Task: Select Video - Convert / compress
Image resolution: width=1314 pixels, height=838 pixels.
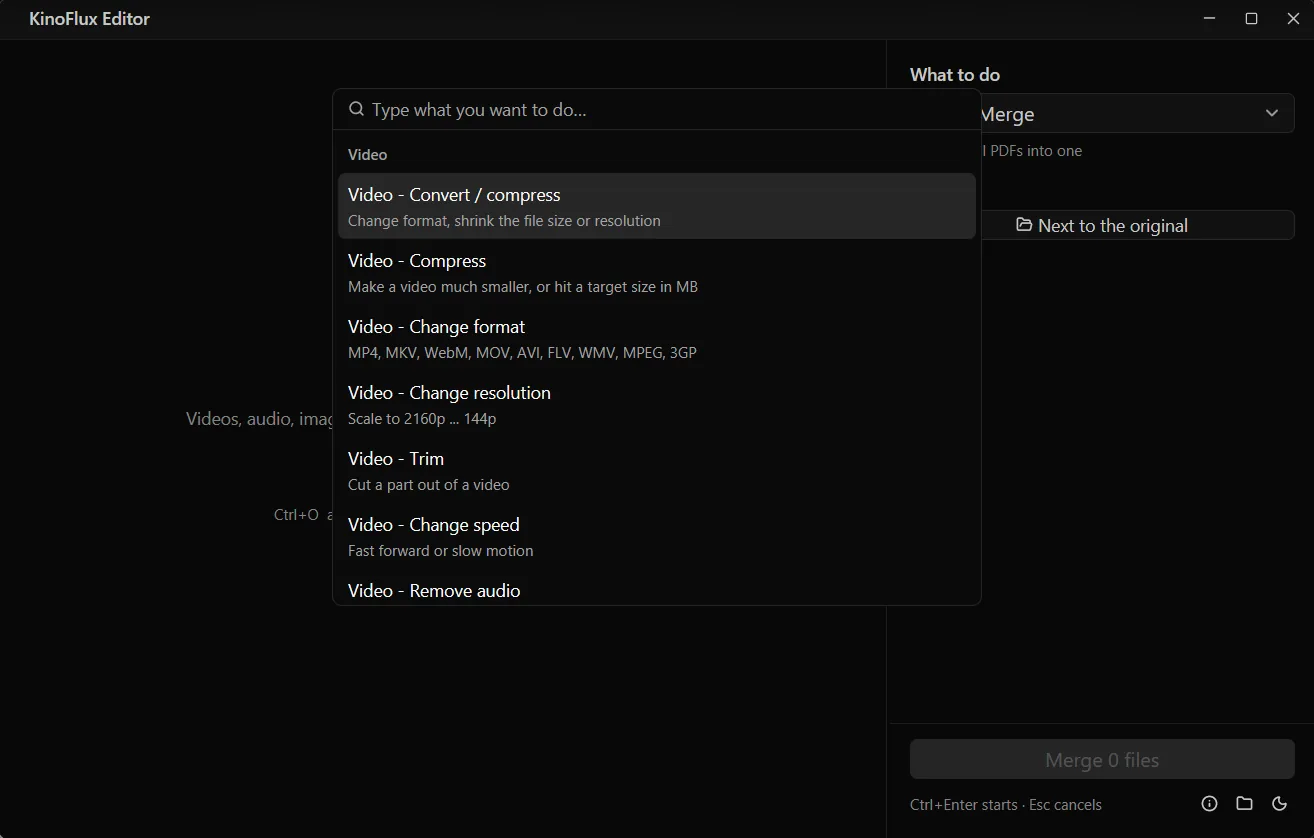Action: click(x=656, y=206)
